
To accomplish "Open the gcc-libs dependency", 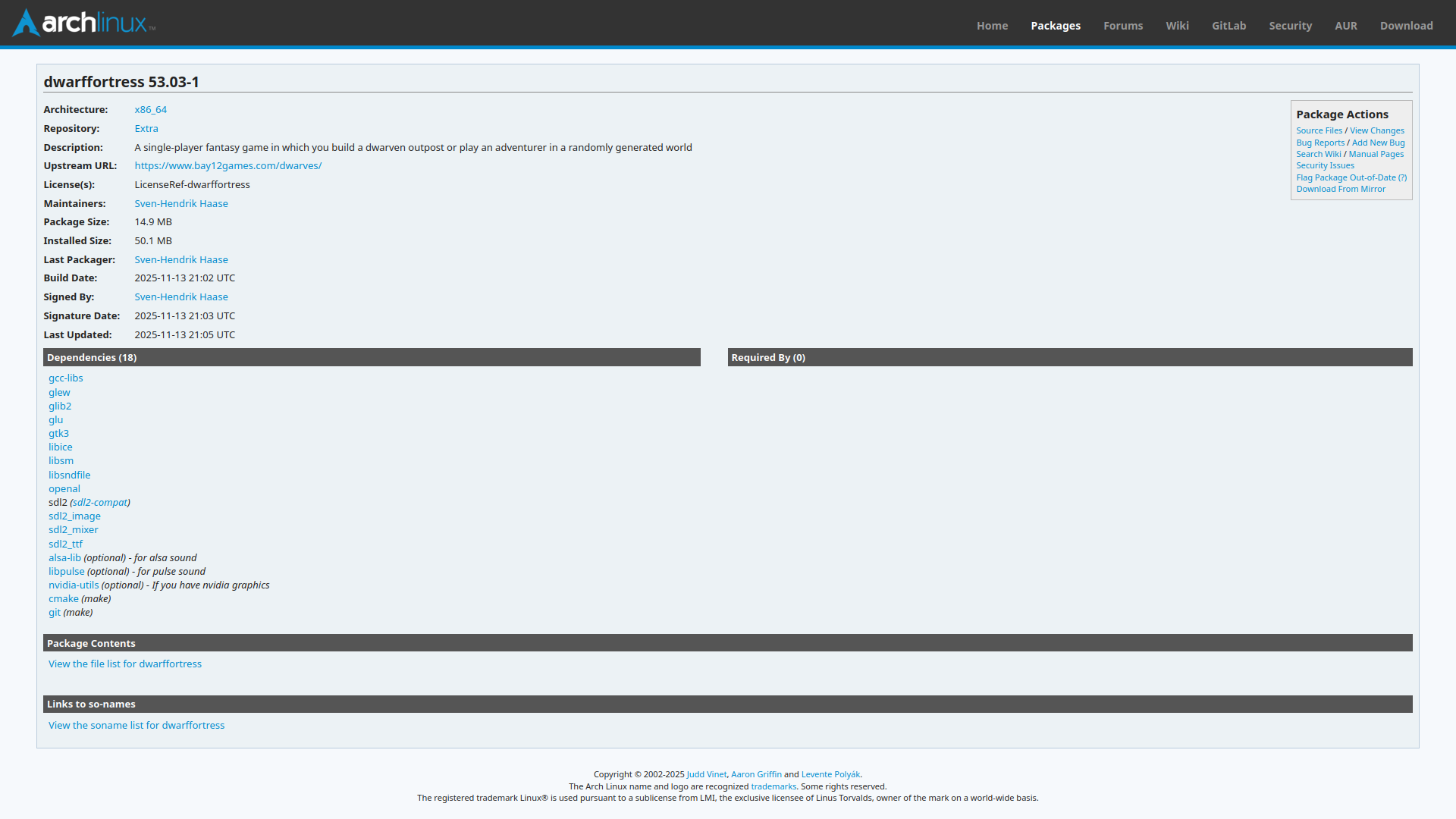I will [66, 378].
